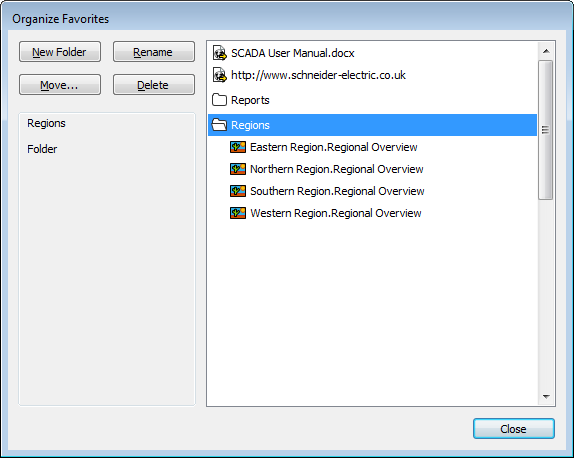Select SCADA User Manual.docx favorite
574x458 pixels.
[x=292, y=53]
